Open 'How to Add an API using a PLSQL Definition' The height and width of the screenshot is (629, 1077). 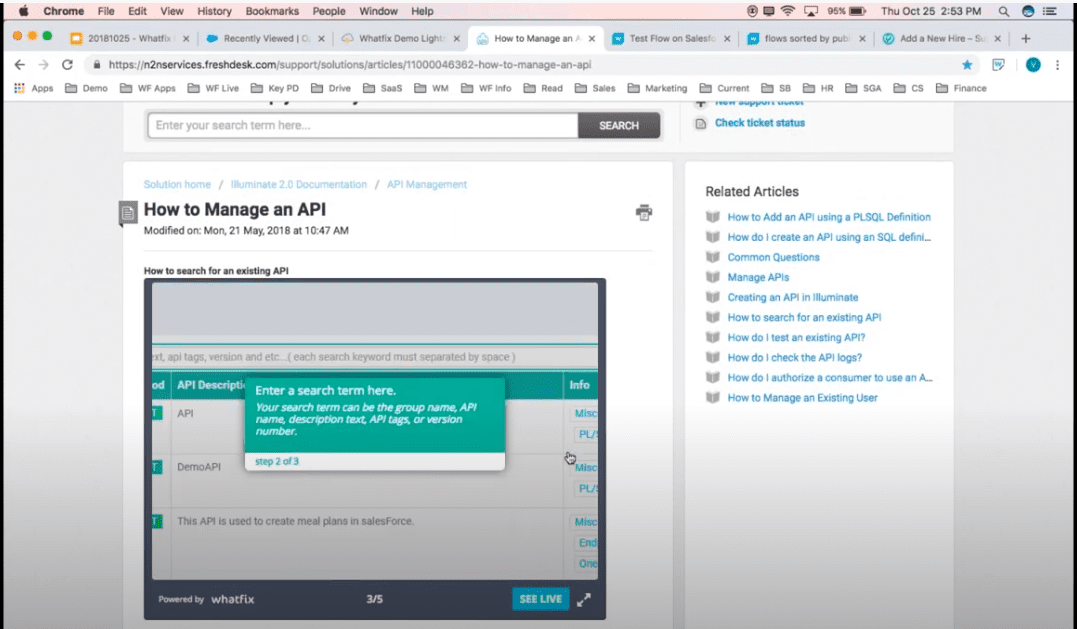pos(829,217)
